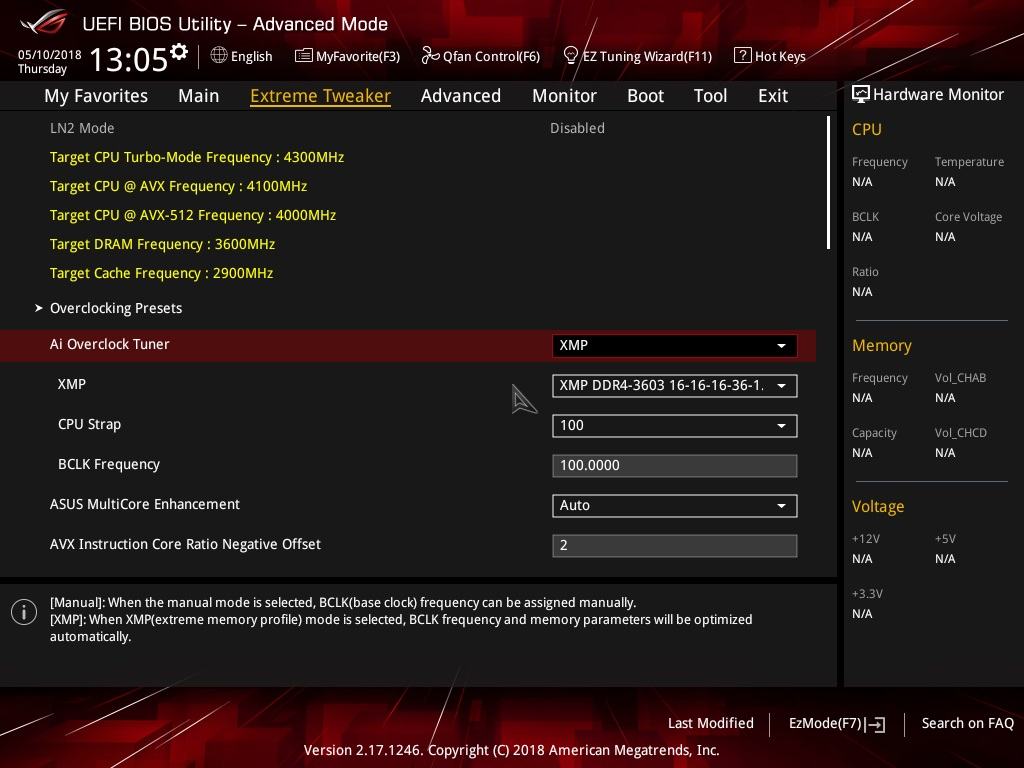The width and height of the screenshot is (1024, 768).
Task: Click the Core Voltage label
Action: coord(968,217)
